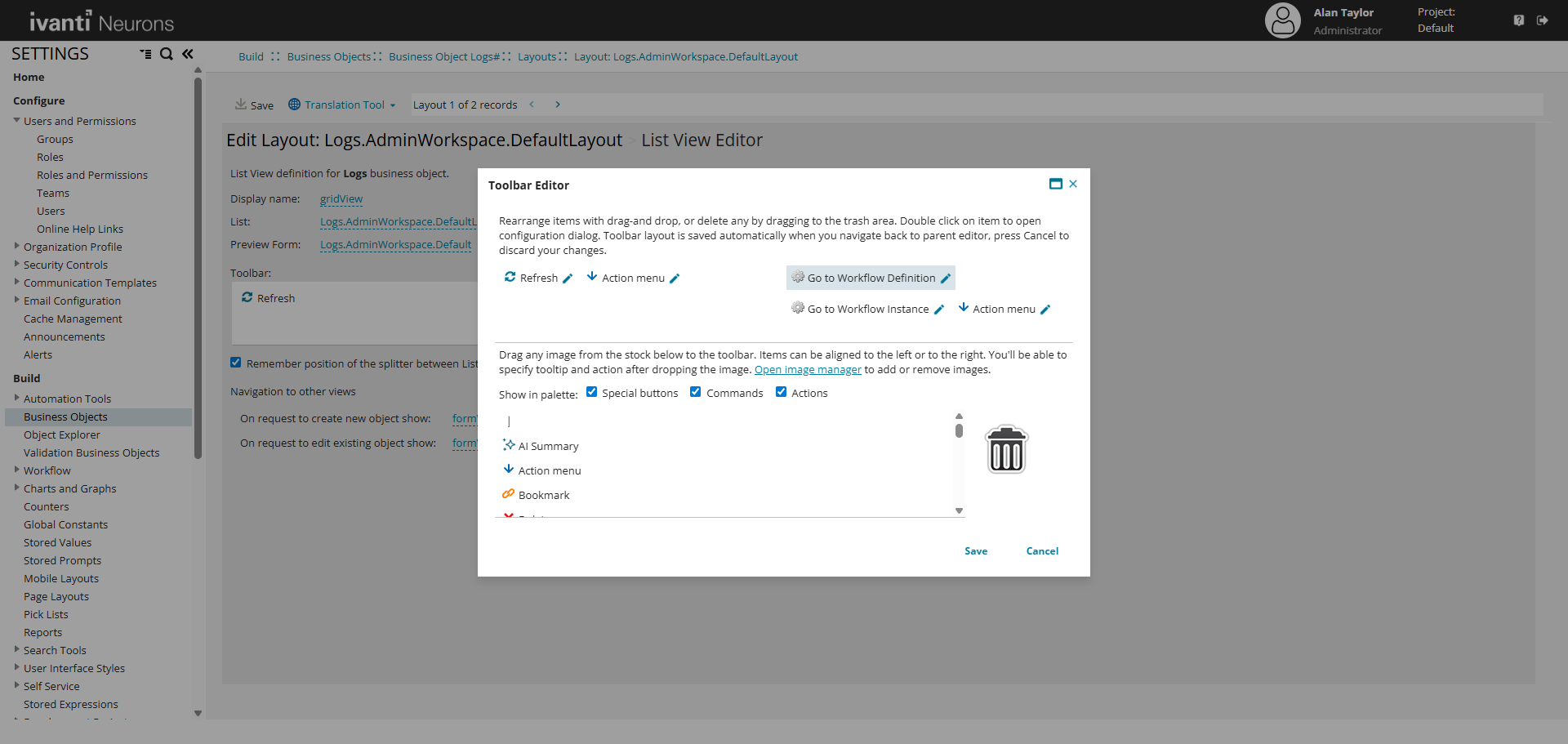The image size is (1568, 744).
Task: Select Business Object Logs in the breadcrumb
Action: click(x=443, y=56)
